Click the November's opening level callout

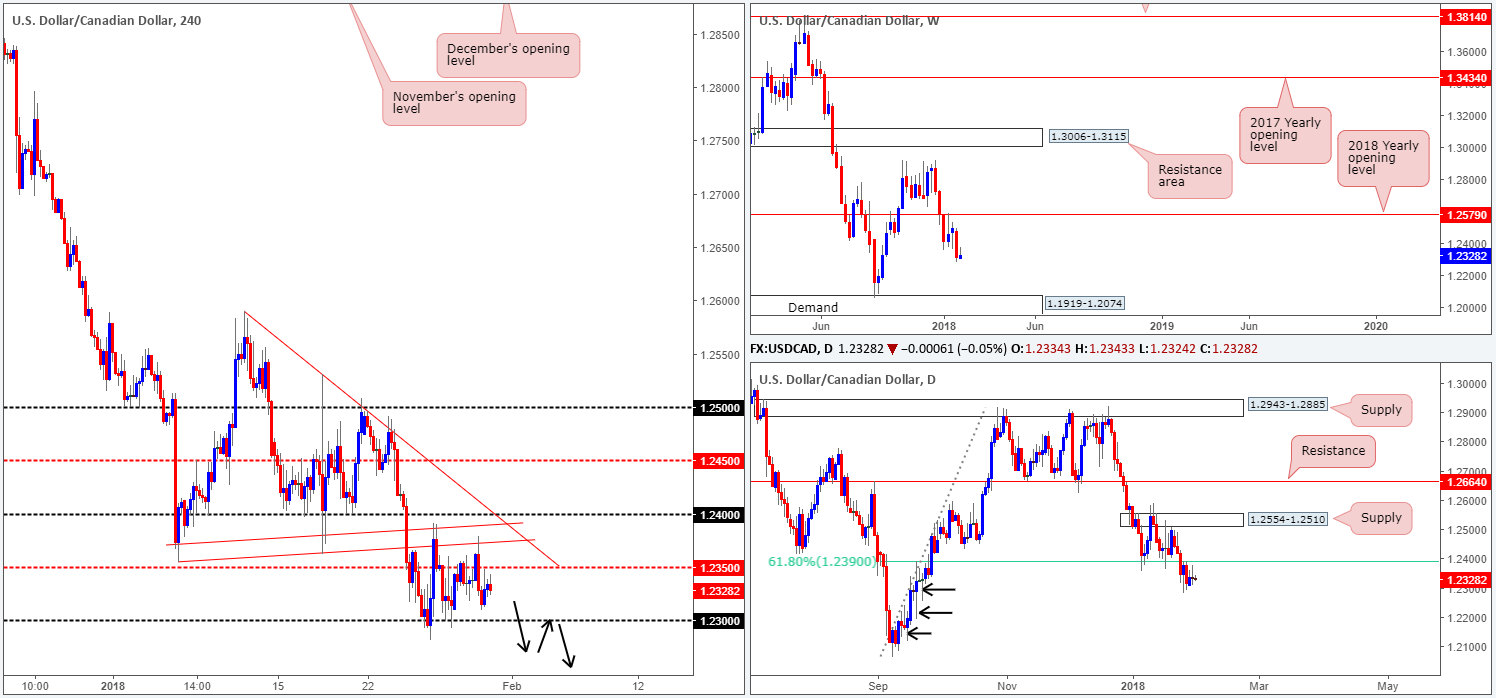pos(454,103)
